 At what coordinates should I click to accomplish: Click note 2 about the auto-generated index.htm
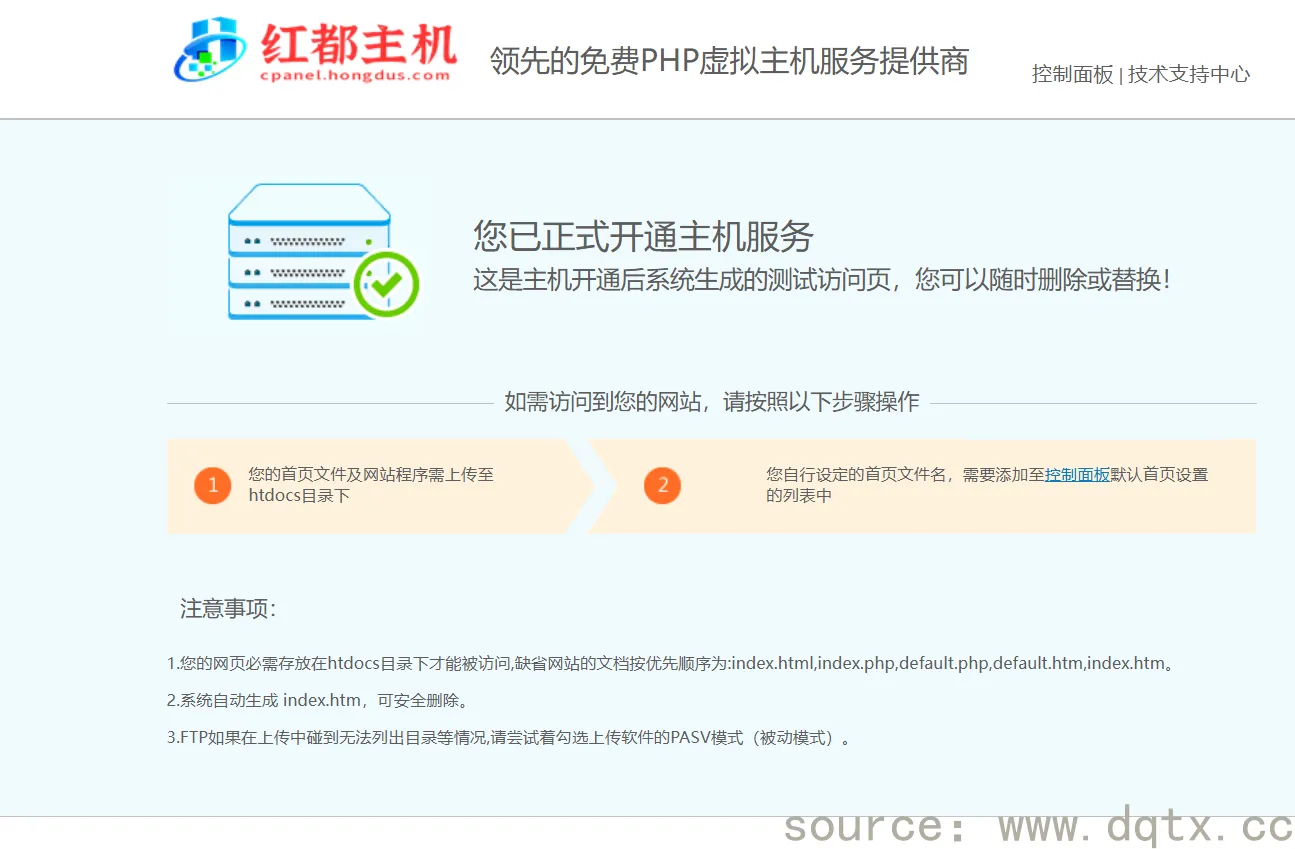[318, 700]
